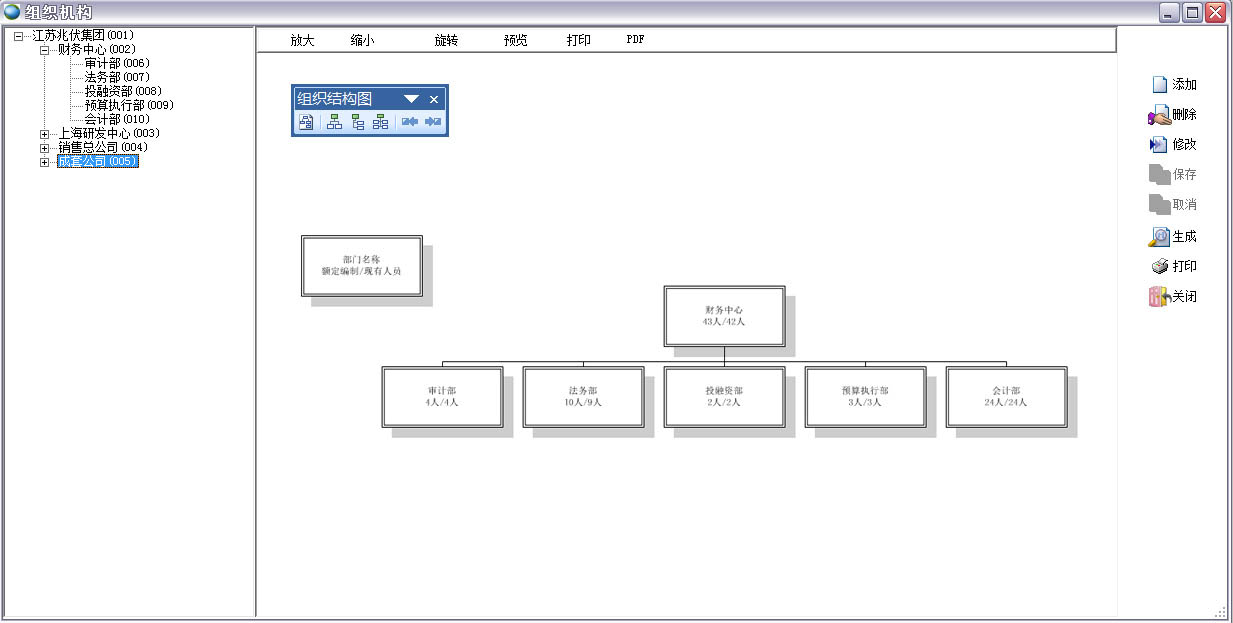
Task: Pick the both-sides hanging layout icon
Action: (380, 123)
